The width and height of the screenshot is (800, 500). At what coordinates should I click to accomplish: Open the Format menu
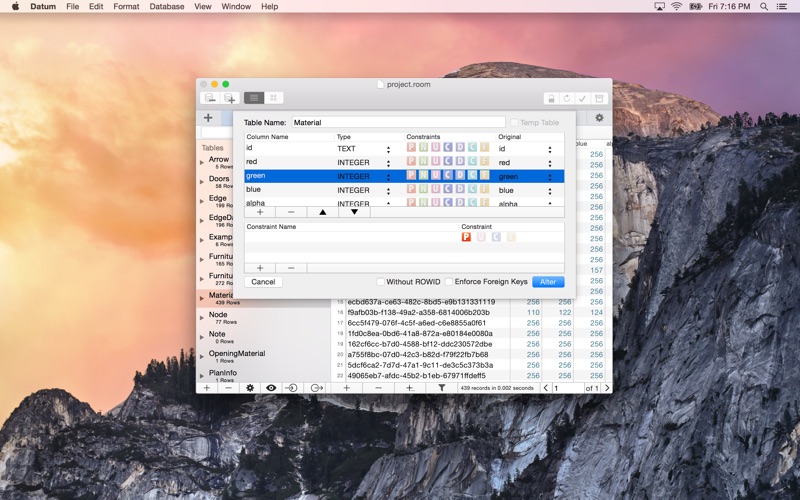[x=126, y=6]
